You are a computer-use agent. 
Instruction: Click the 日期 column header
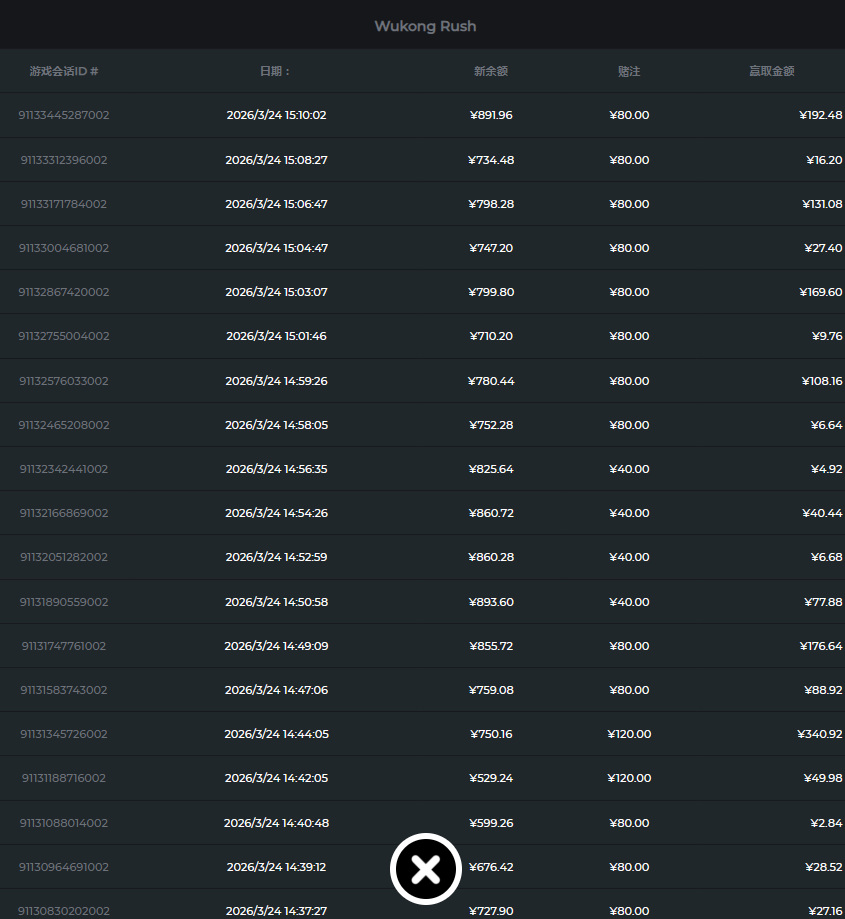pos(275,72)
